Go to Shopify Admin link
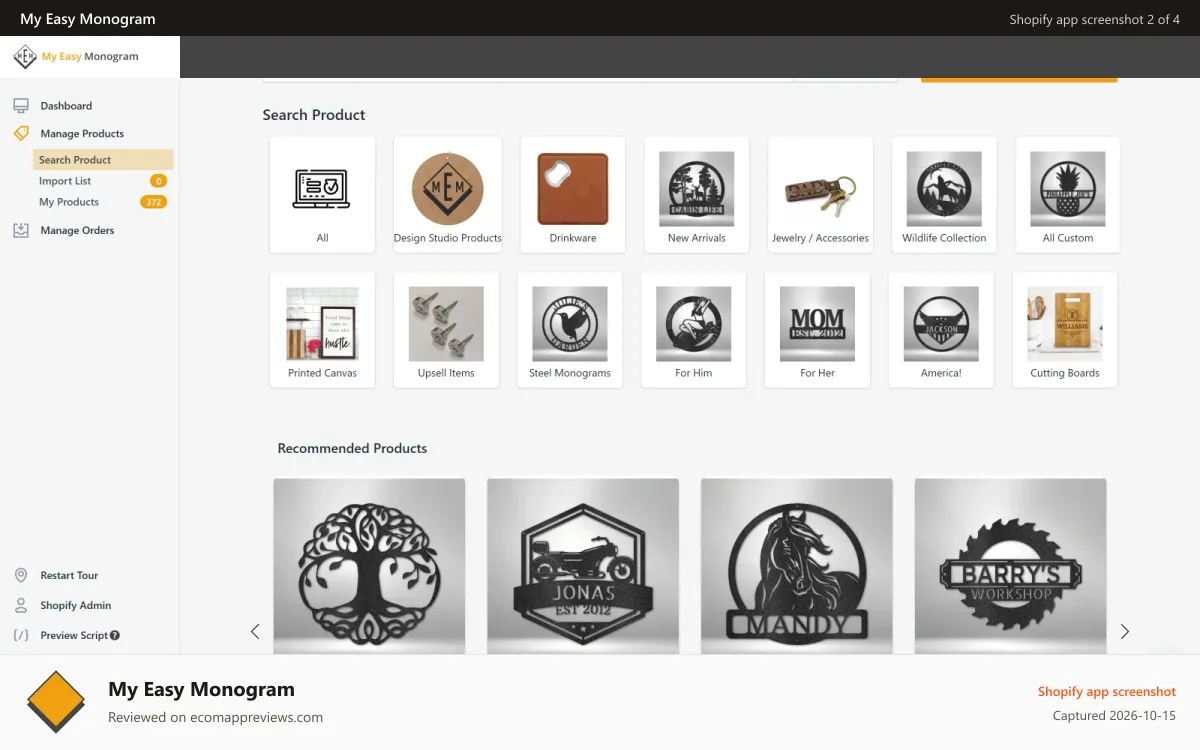The height and width of the screenshot is (750, 1200). 76,605
